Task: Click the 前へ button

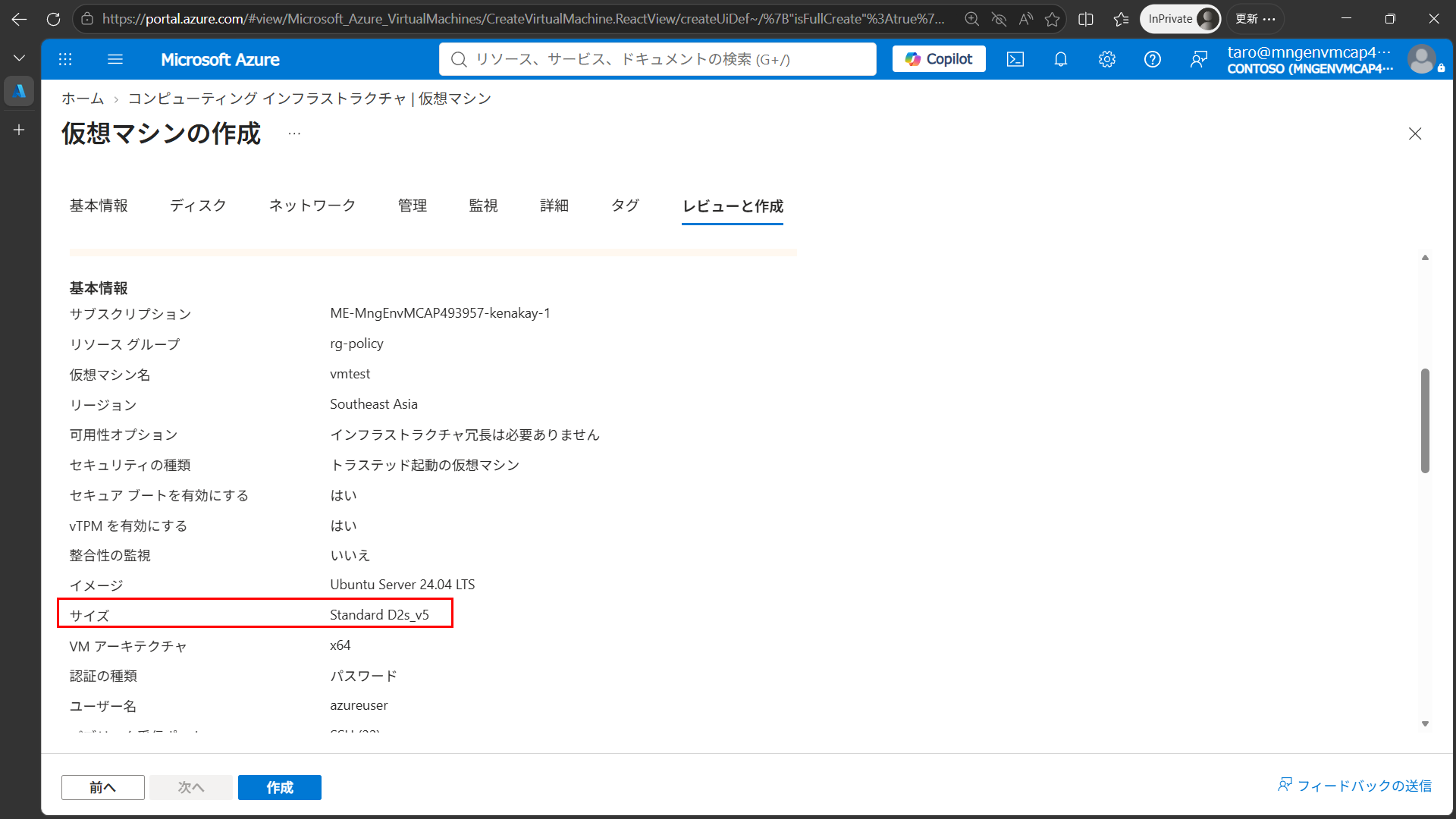Action: click(x=103, y=787)
